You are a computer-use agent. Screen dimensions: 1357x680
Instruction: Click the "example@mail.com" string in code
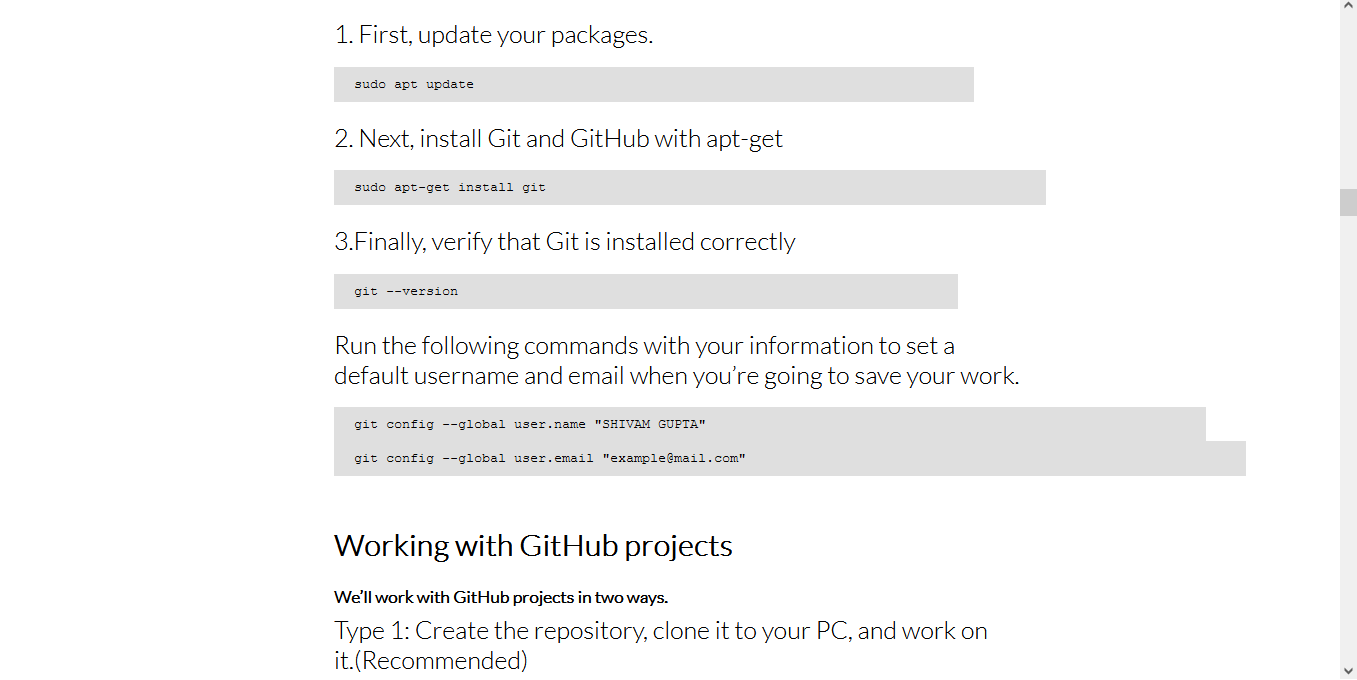click(674, 458)
